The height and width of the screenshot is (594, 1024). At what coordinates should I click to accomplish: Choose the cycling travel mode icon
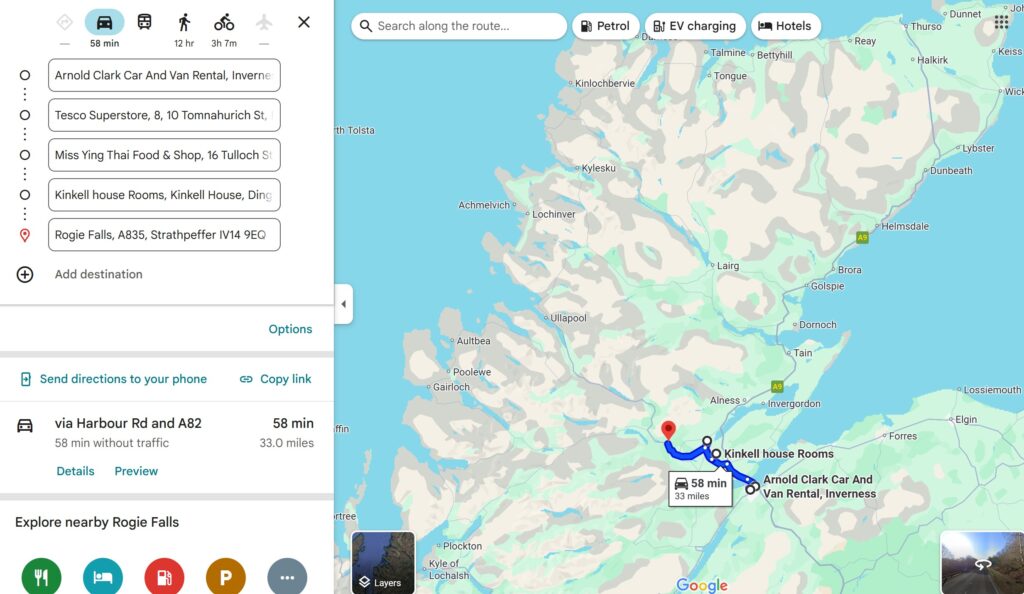pyautogui.click(x=224, y=23)
